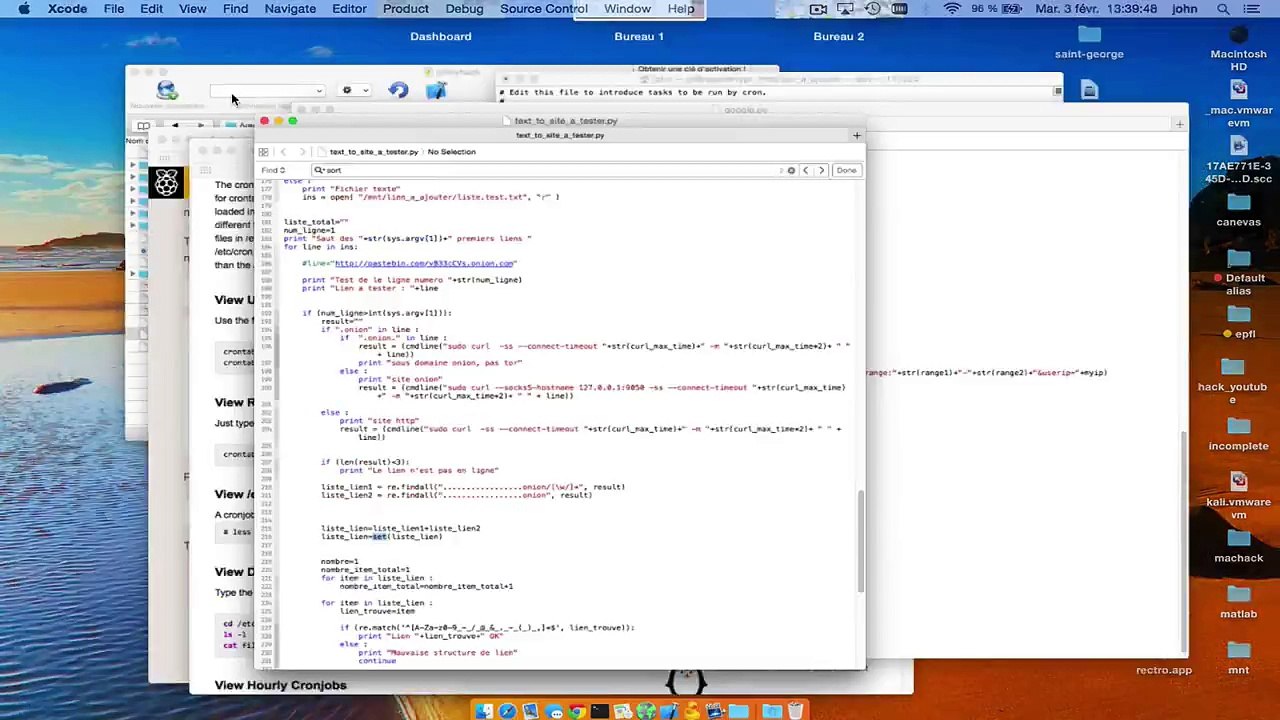Open the Source Control menu
The width and height of the screenshot is (1280, 720).
point(543,9)
